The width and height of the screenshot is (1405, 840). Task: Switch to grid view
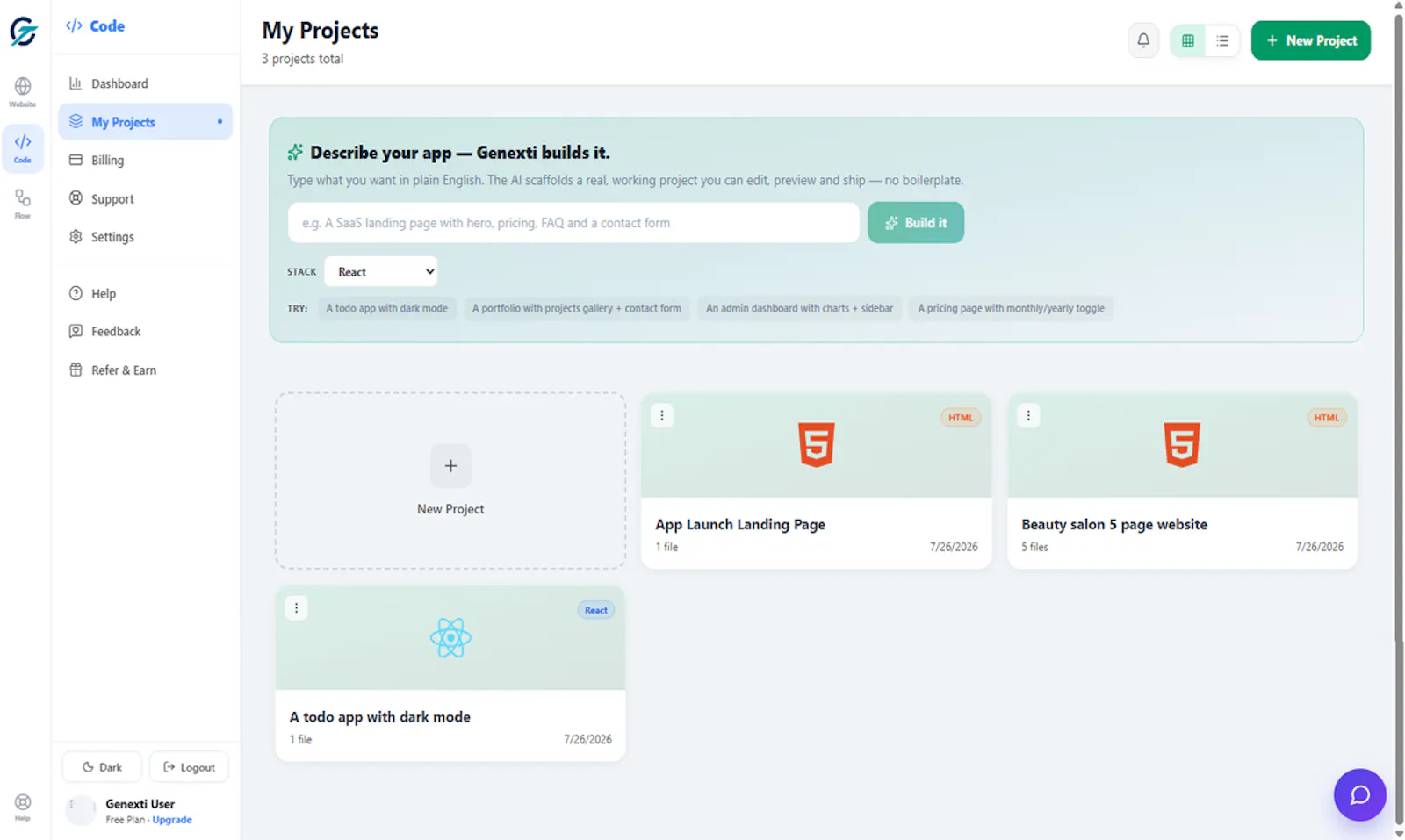pos(1188,40)
